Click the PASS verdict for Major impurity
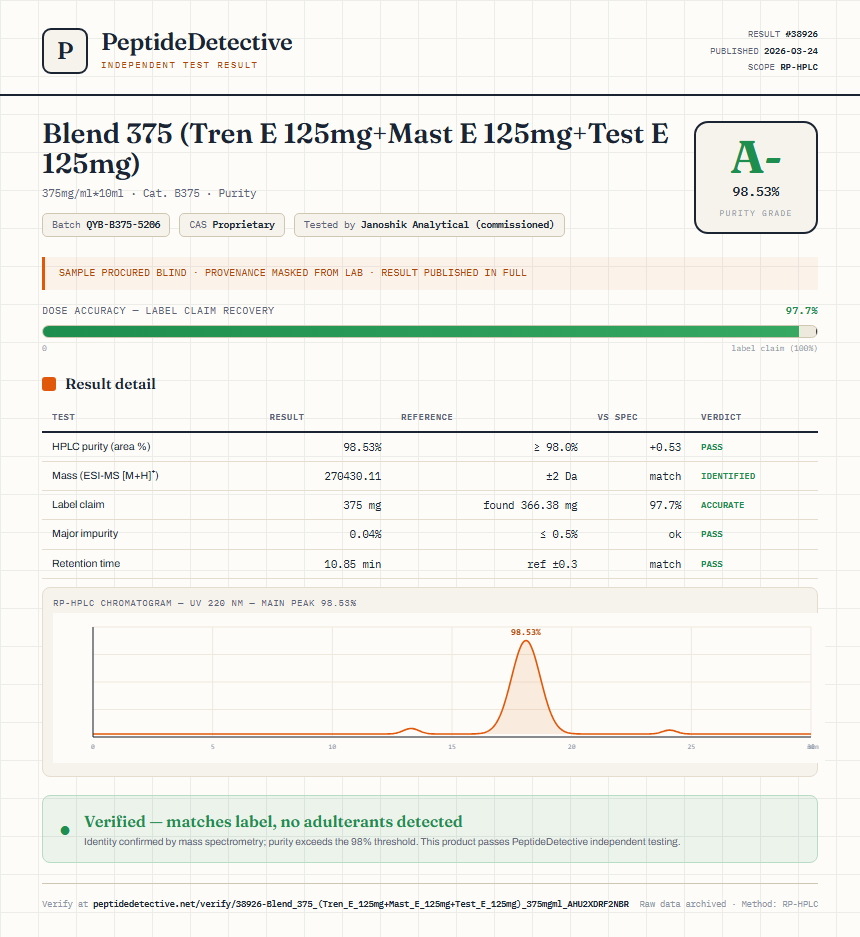Screen dimensions: 860x937 [712, 534]
